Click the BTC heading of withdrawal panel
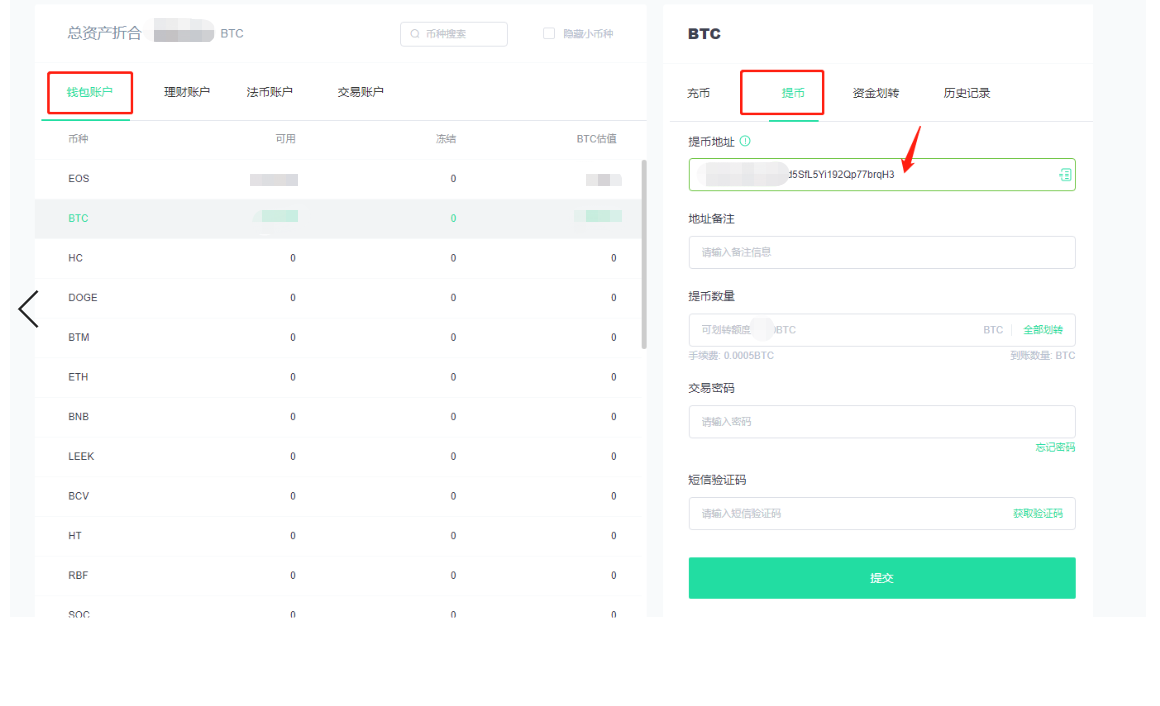 click(704, 34)
